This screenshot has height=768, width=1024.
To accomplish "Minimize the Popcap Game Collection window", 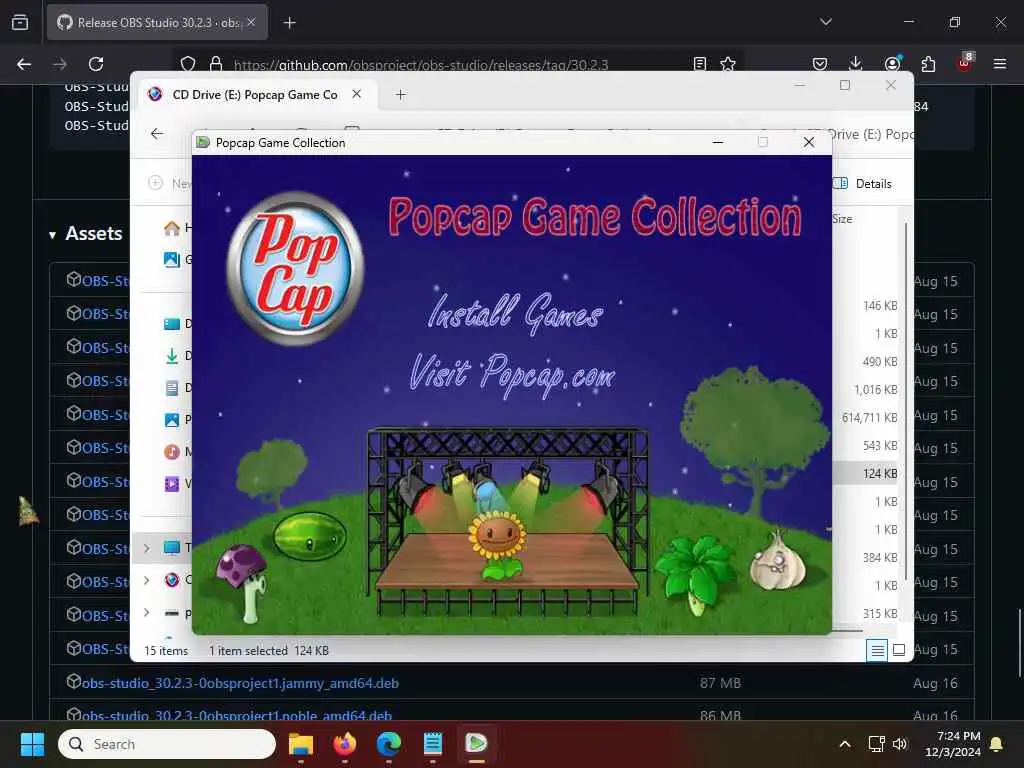I will (x=718, y=142).
